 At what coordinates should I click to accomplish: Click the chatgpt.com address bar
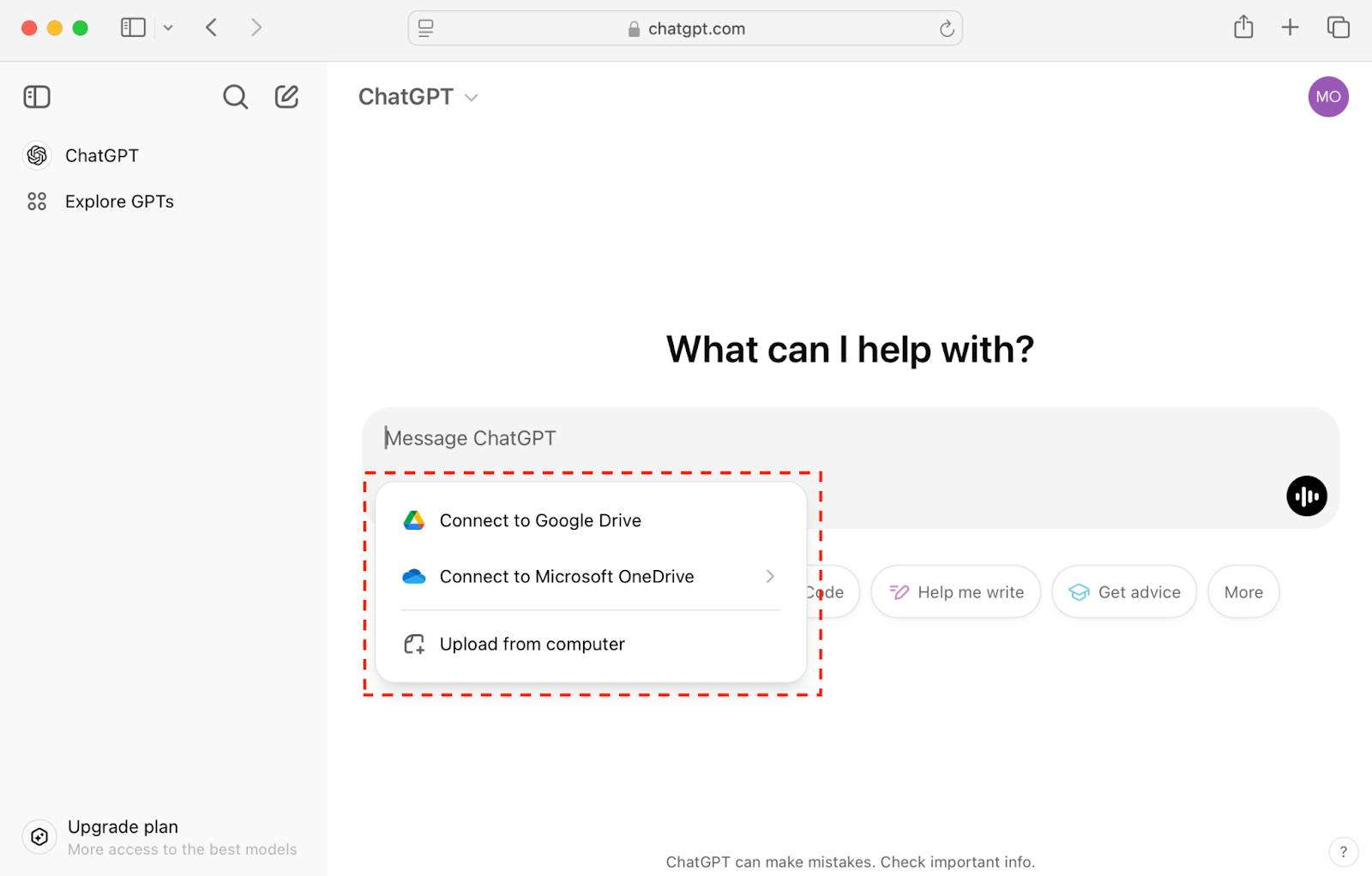(685, 28)
